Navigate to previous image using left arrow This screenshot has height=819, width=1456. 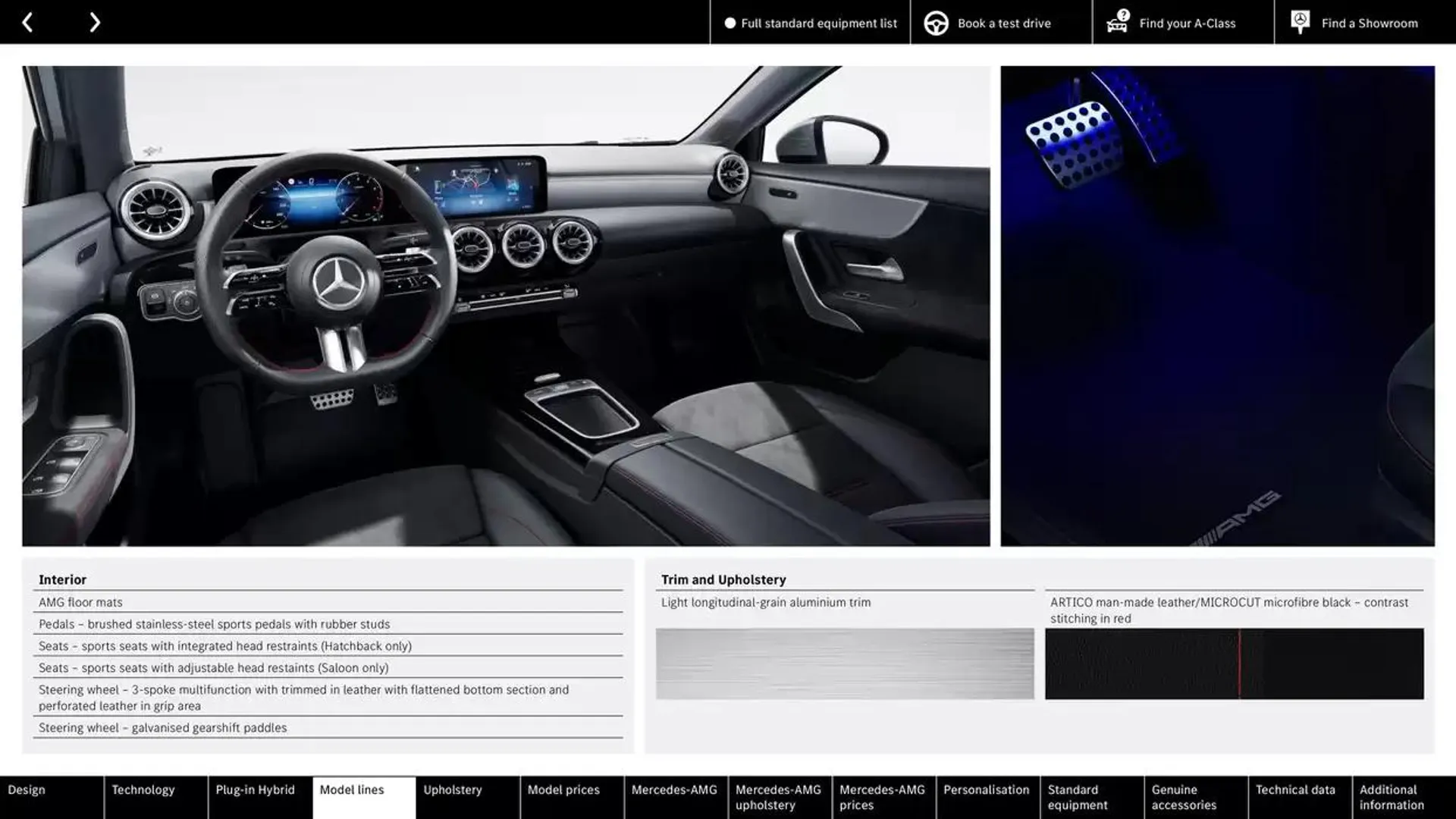click(27, 21)
